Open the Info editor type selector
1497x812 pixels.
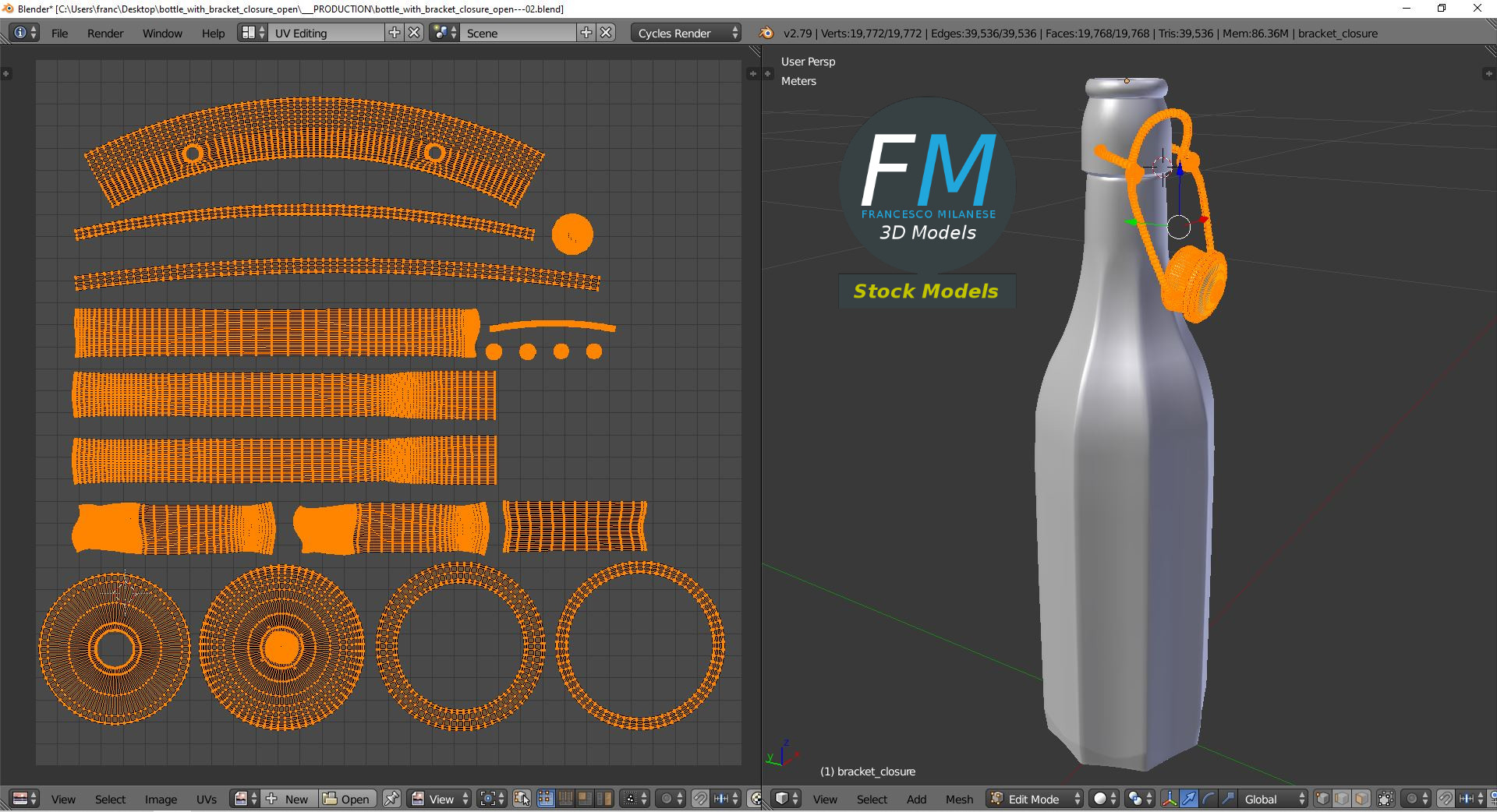click(x=25, y=33)
